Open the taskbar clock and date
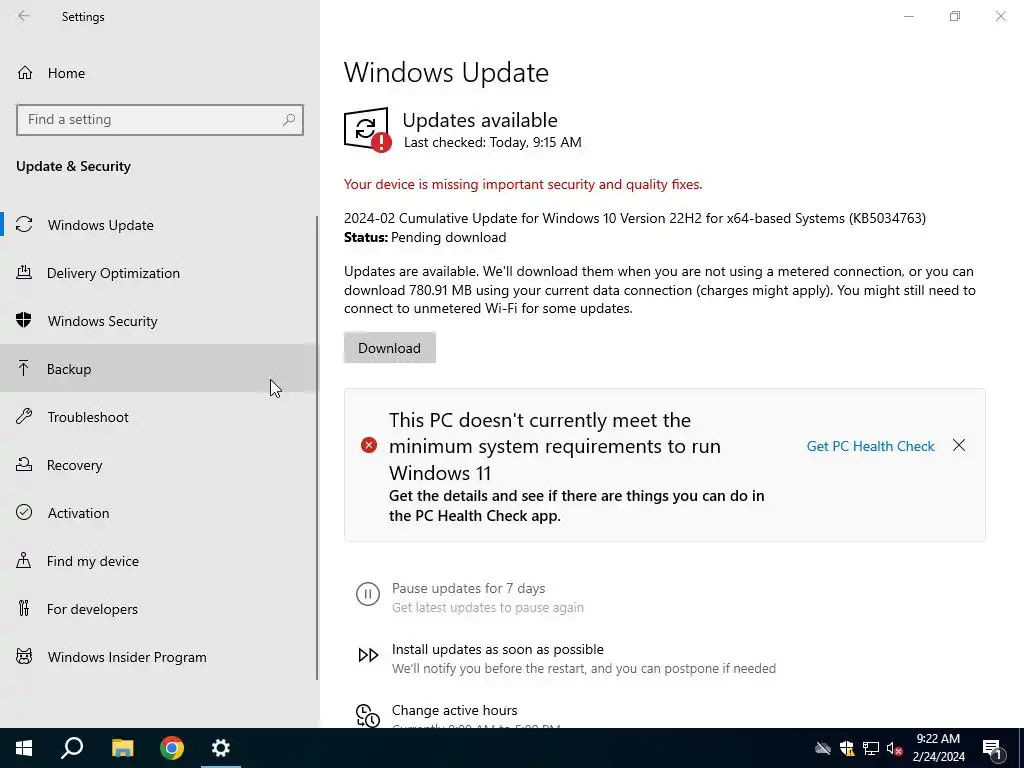This screenshot has height=768, width=1024. (938, 748)
